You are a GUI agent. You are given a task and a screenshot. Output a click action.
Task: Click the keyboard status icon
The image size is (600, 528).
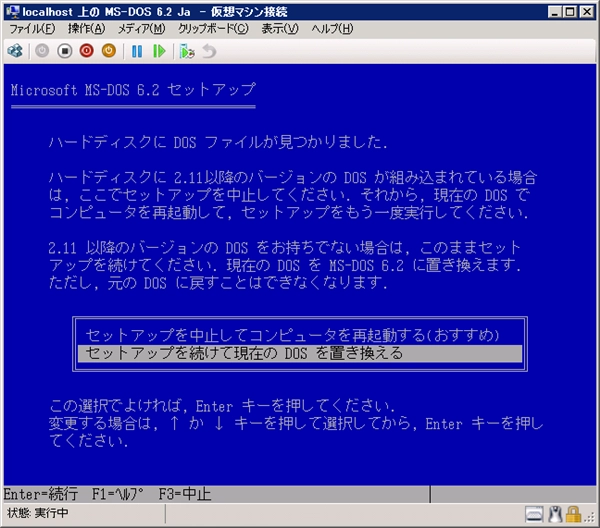click(534, 514)
